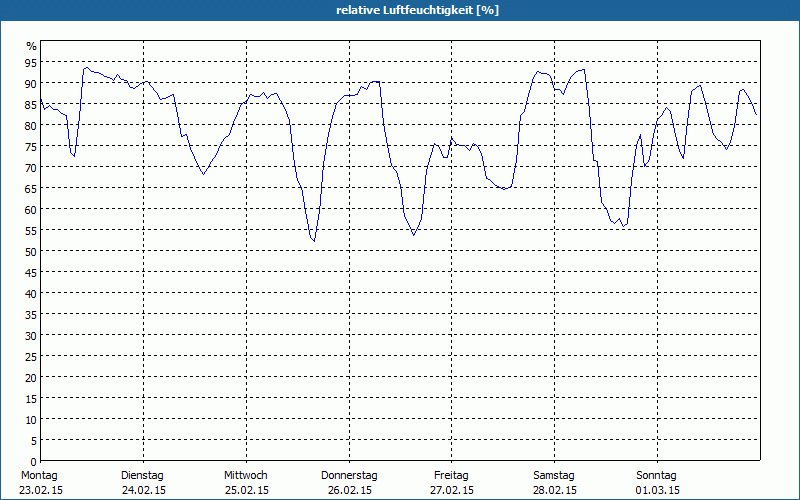Click the y-axis value '65'

click(x=31, y=189)
